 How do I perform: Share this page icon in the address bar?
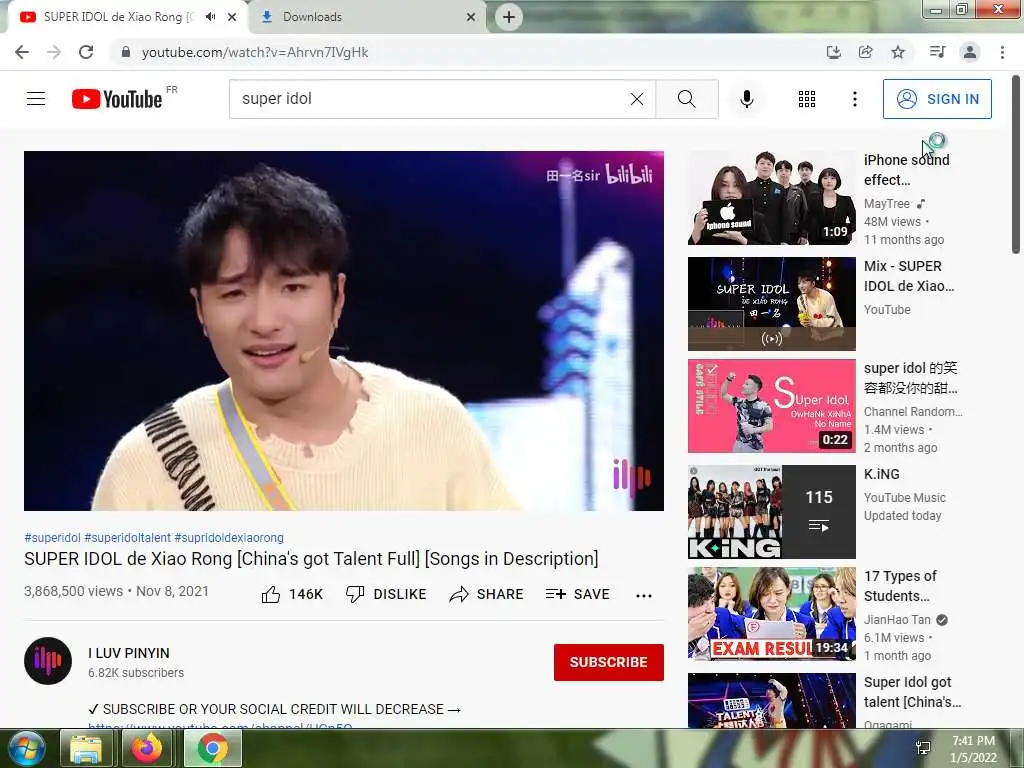pos(865,52)
